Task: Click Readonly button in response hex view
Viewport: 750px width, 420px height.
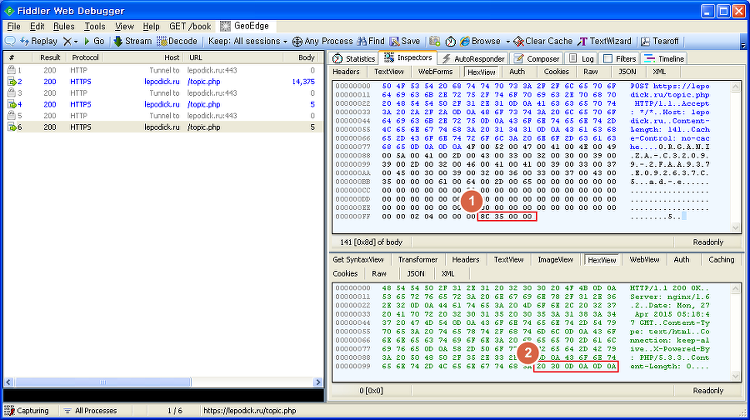Action: [x=708, y=391]
